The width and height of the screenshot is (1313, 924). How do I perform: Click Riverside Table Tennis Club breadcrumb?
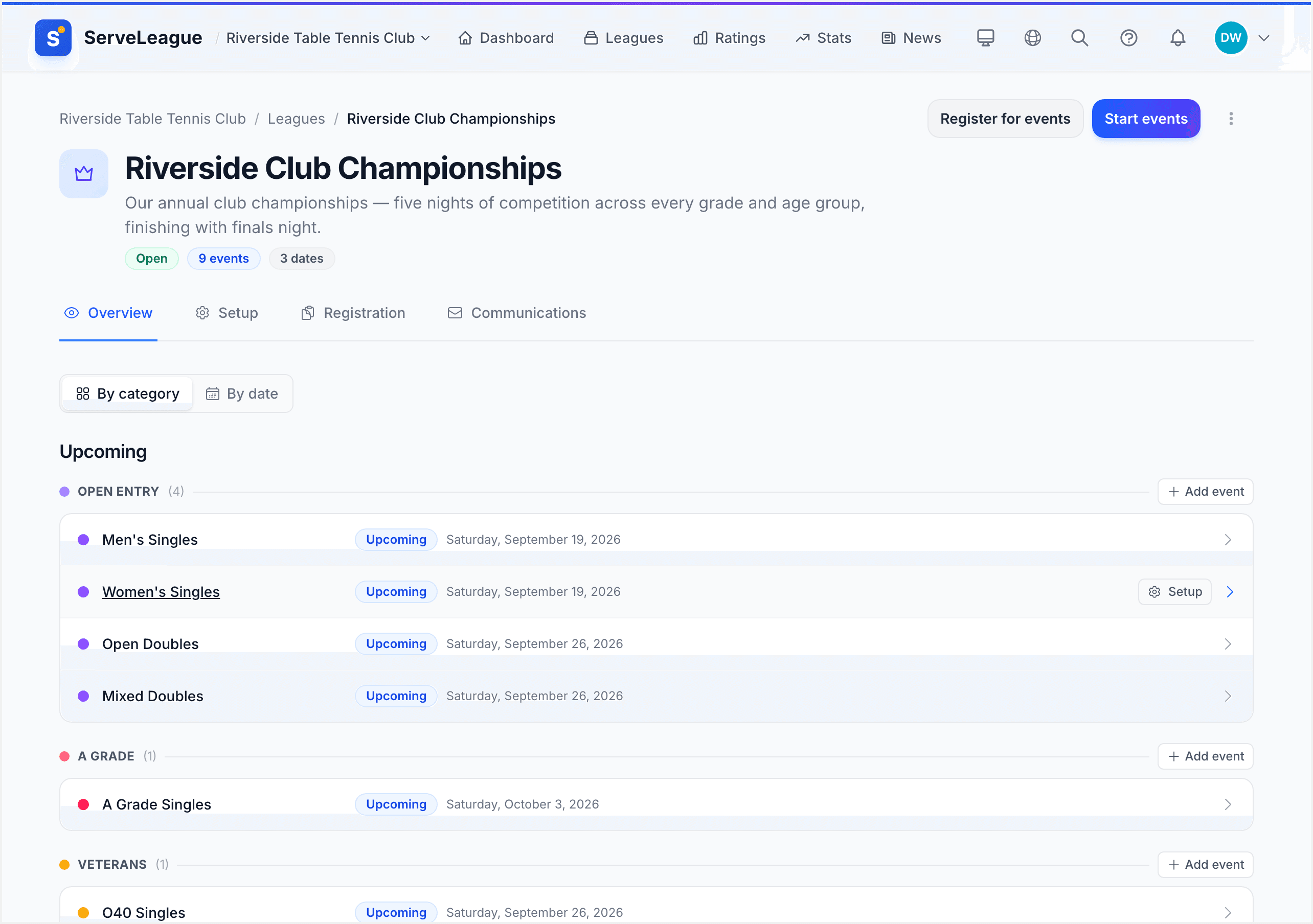[153, 119]
